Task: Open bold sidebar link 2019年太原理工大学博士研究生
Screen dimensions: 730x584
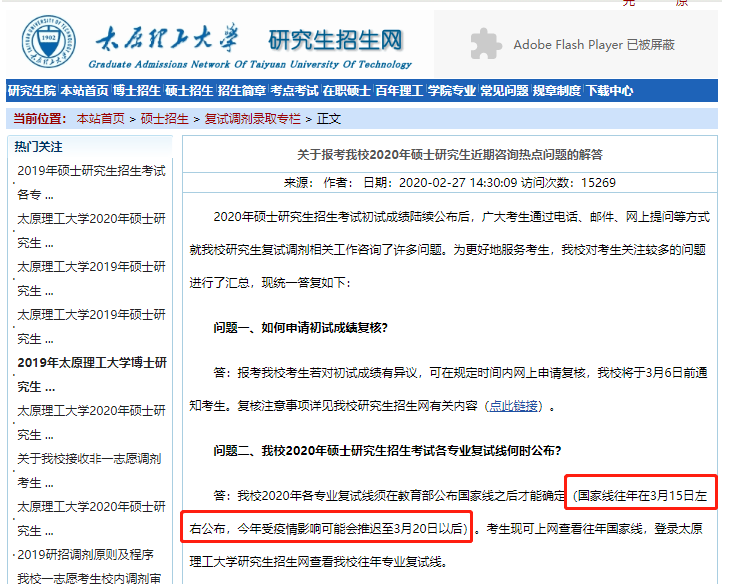Action: (92, 374)
